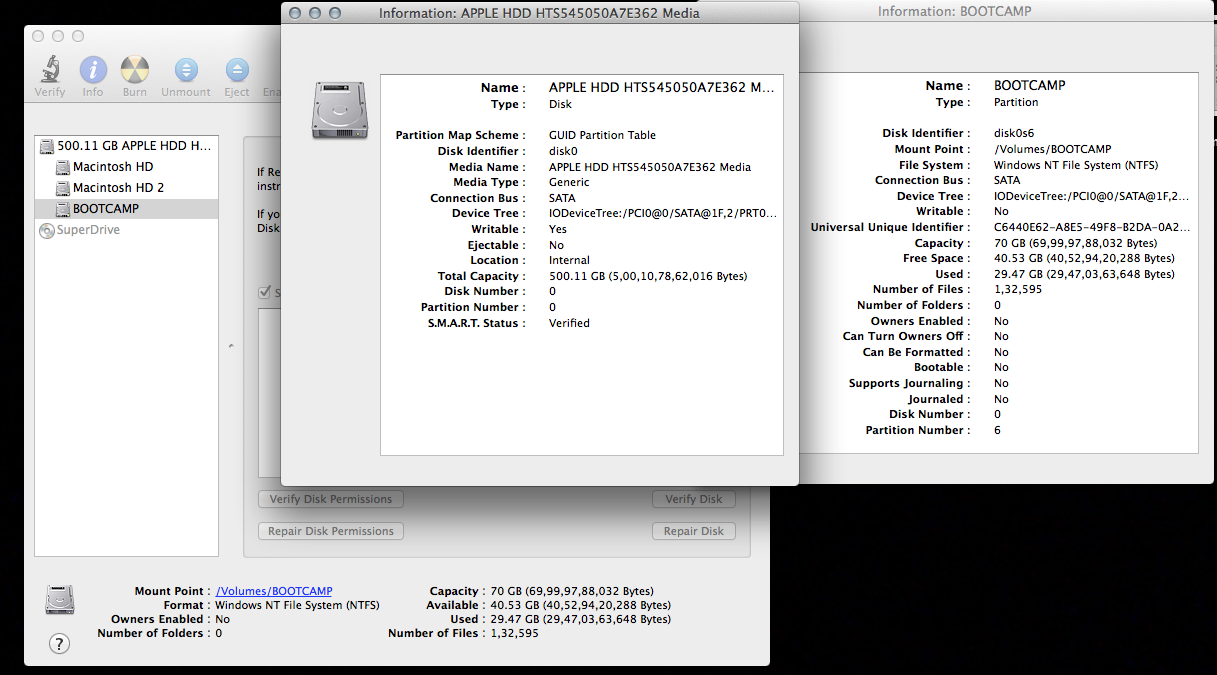1217x675 pixels.
Task: Click the 'Partition' type value in BOOTCAMP window
Action: [x=1016, y=102]
